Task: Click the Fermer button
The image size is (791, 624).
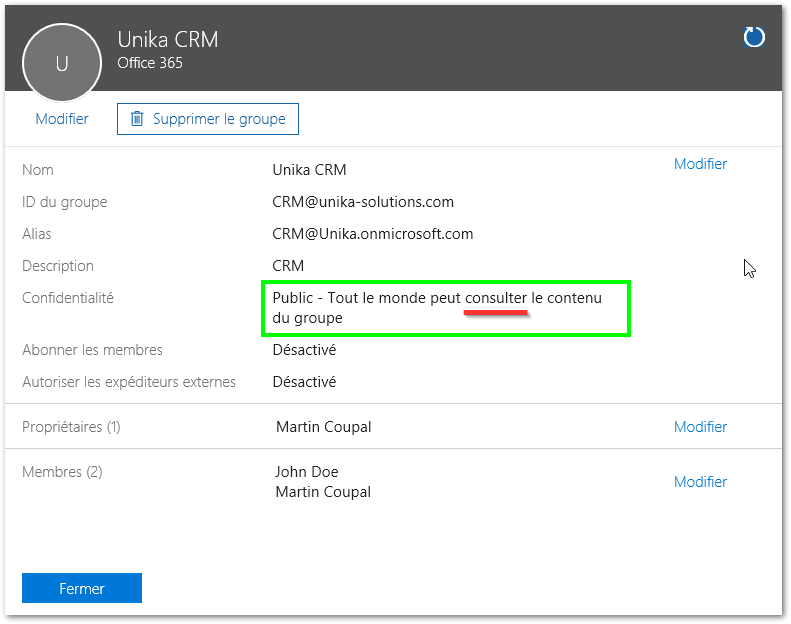Action: (82, 588)
